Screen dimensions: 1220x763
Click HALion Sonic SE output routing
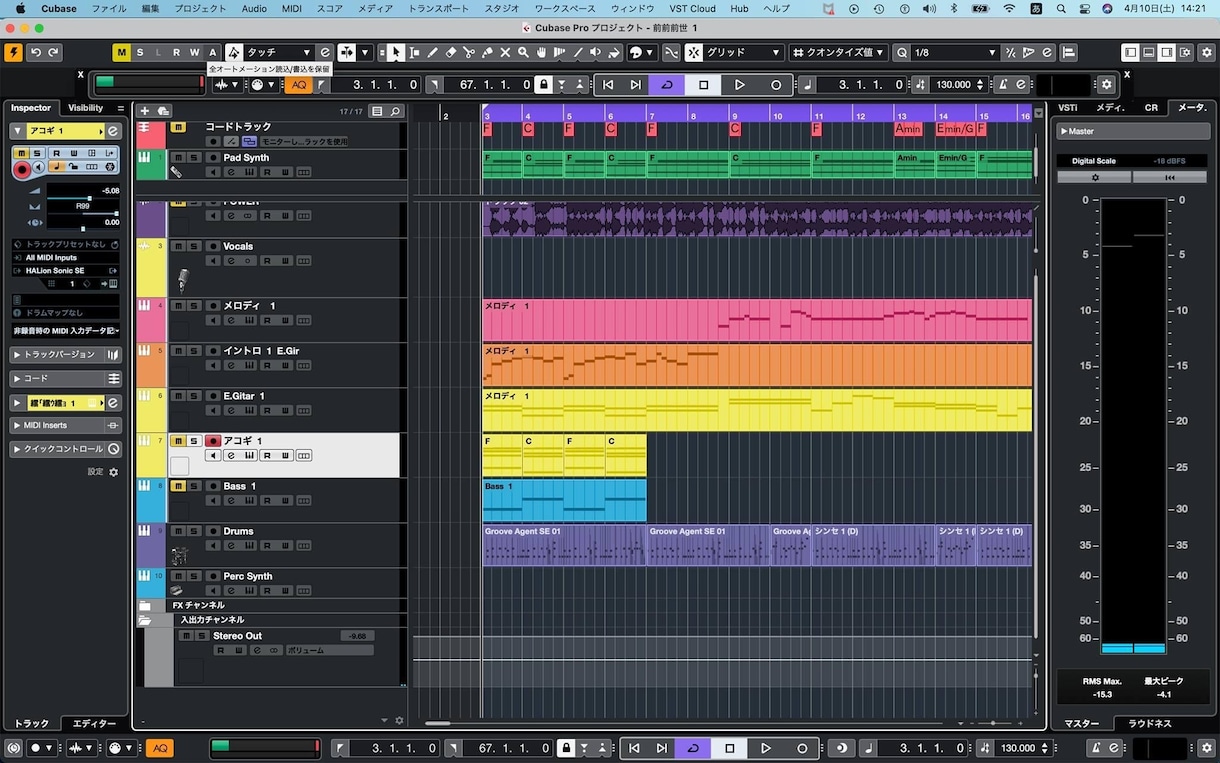coord(65,270)
